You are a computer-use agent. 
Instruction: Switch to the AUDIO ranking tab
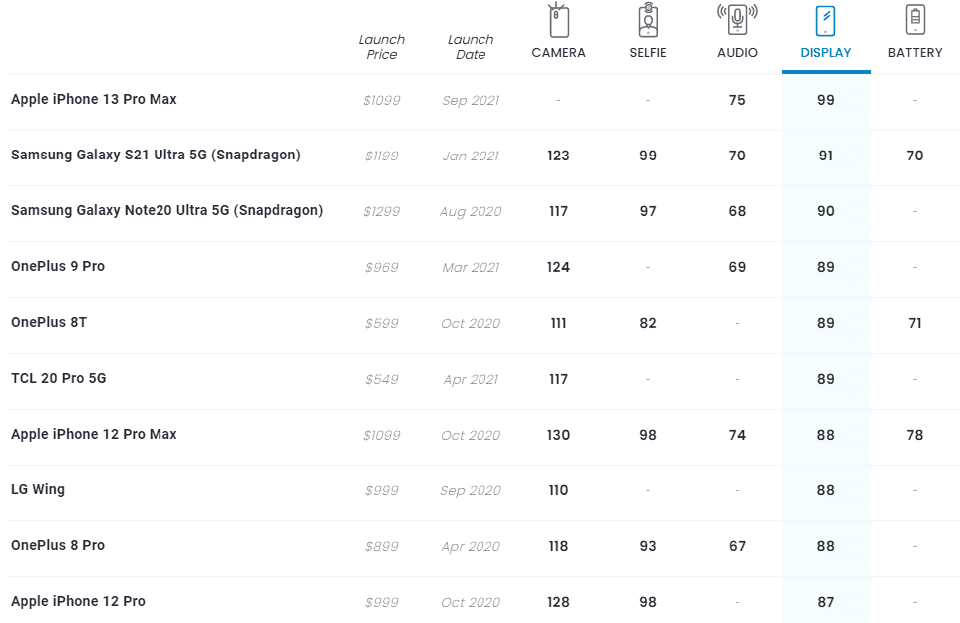pos(737,53)
